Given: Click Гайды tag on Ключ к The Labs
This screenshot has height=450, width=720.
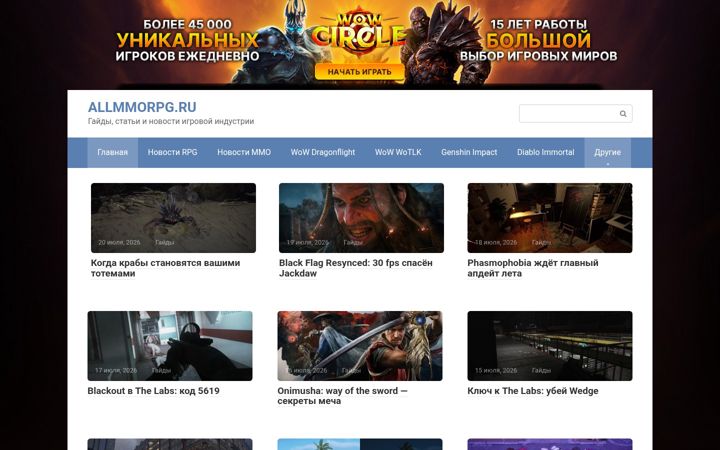Looking at the screenshot, I should pos(541,370).
